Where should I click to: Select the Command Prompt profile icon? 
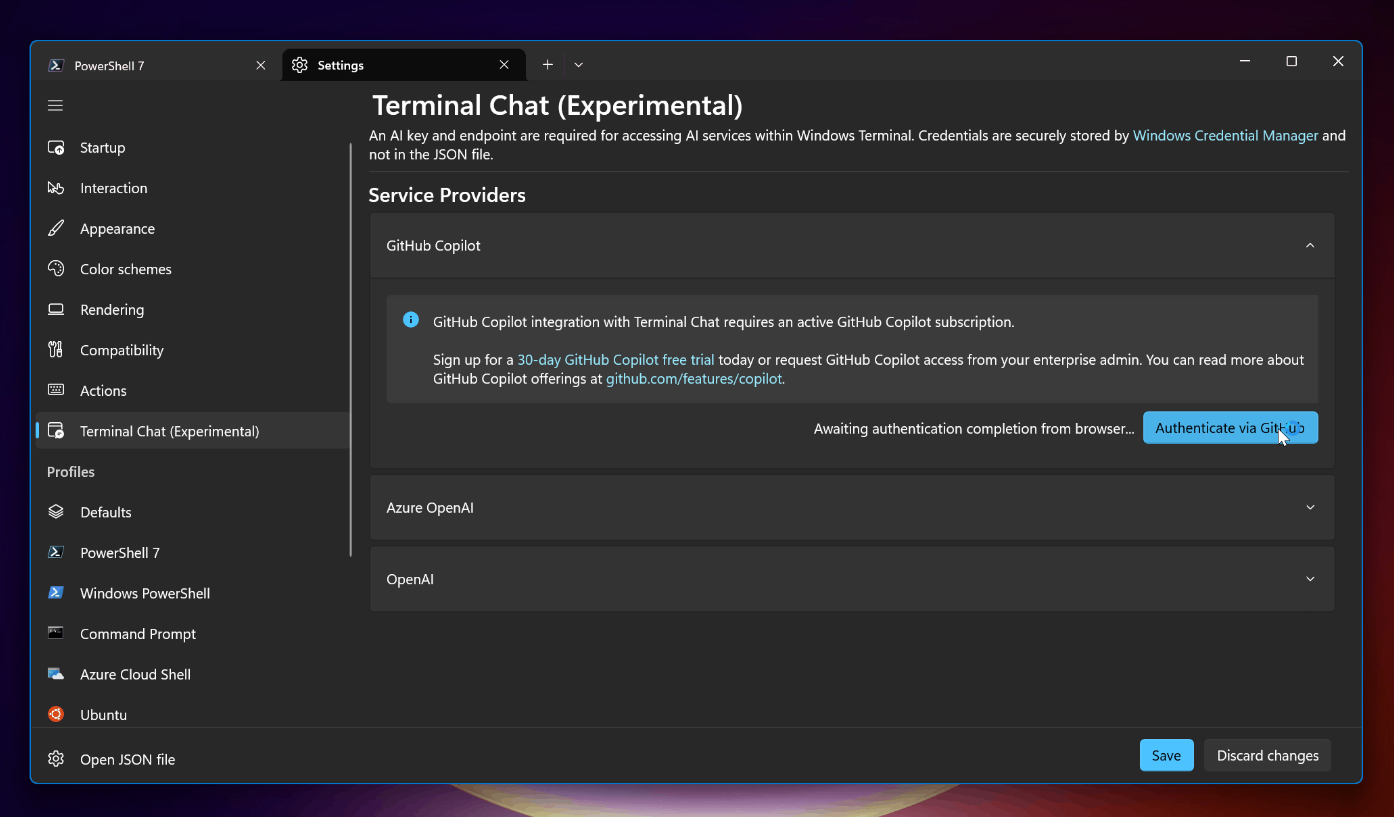[56, 633]
